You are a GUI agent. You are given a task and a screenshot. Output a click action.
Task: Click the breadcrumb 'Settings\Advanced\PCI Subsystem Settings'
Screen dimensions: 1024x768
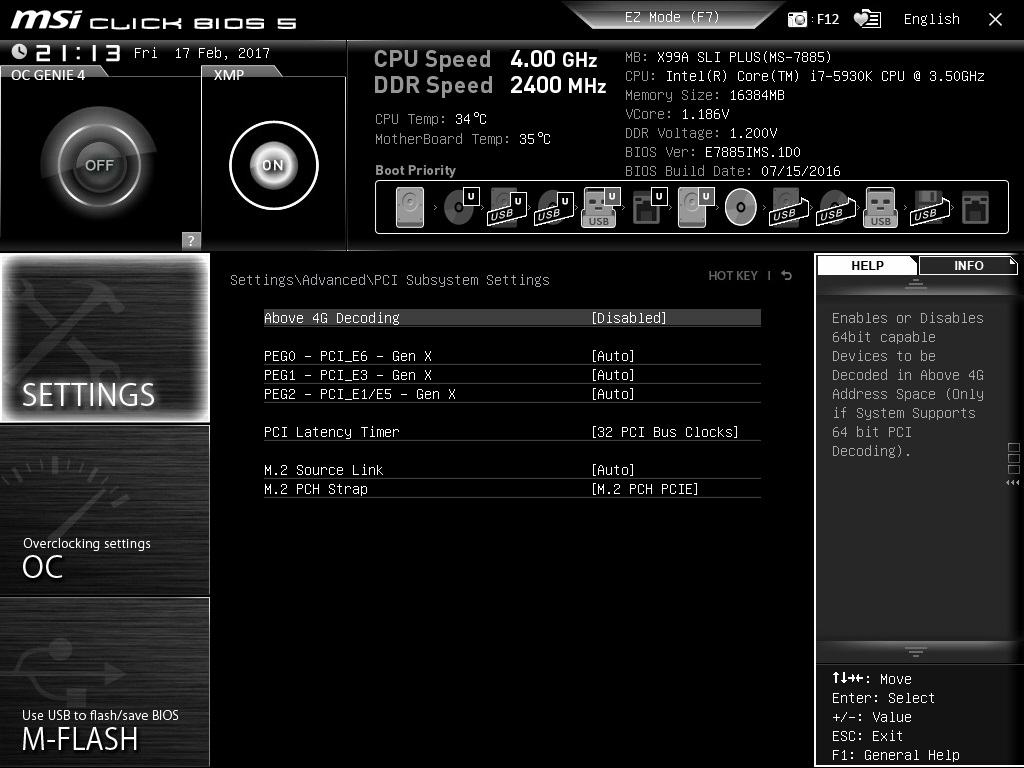click(389, 280)
